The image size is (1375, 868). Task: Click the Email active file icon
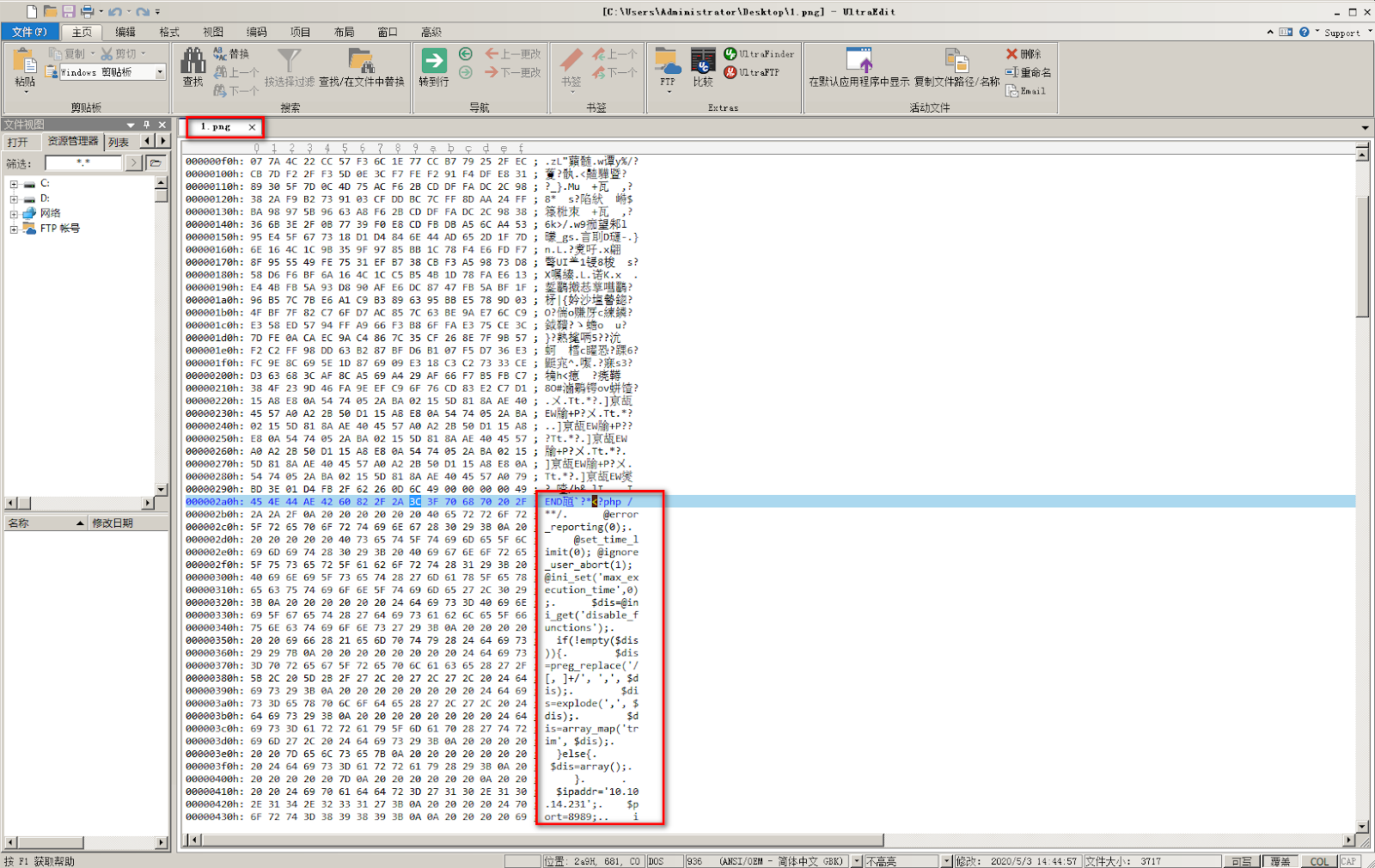tap(1011, 90)
